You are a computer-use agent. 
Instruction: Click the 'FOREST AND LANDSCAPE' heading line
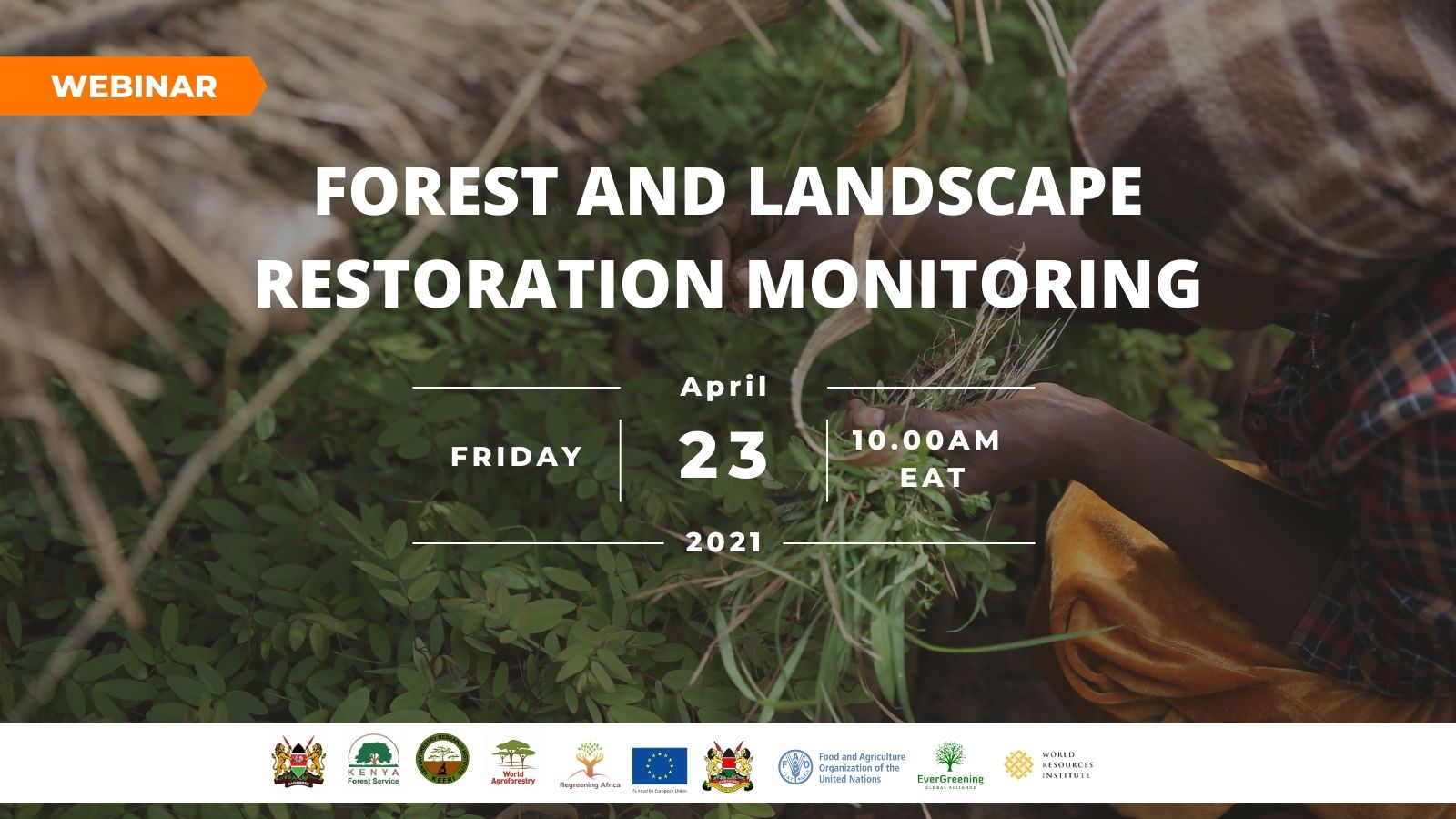tap(728, 193)
